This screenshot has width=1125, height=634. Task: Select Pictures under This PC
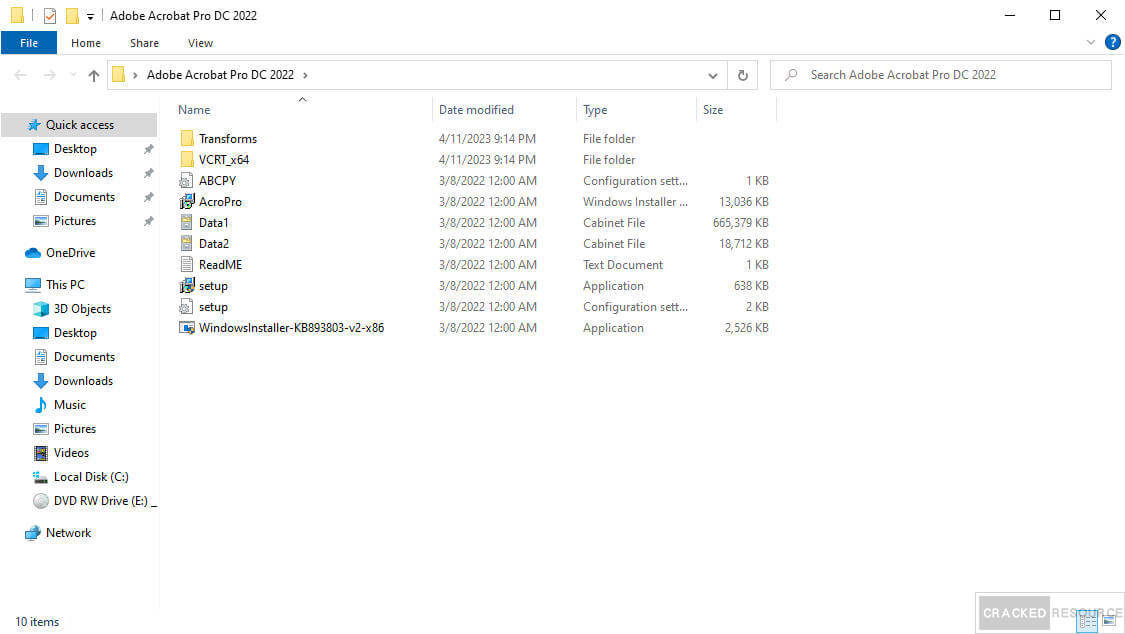click(75, 429)
